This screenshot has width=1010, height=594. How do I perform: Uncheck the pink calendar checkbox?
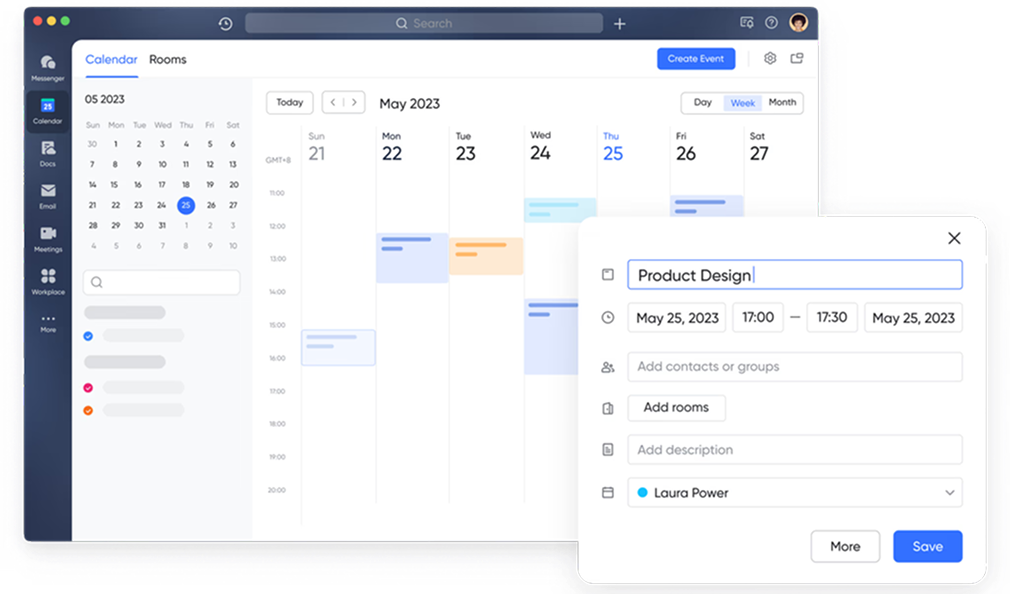coord(88,388)
